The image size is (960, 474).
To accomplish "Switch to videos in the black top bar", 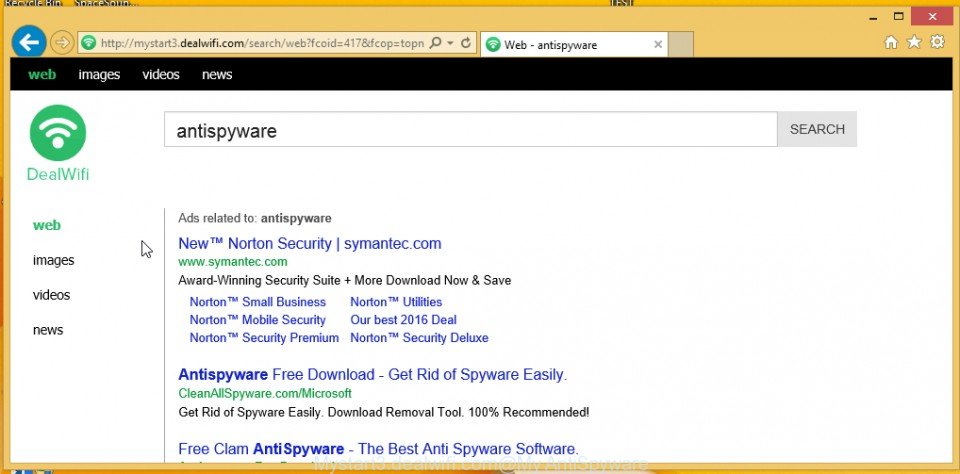I will click(161, 75).
